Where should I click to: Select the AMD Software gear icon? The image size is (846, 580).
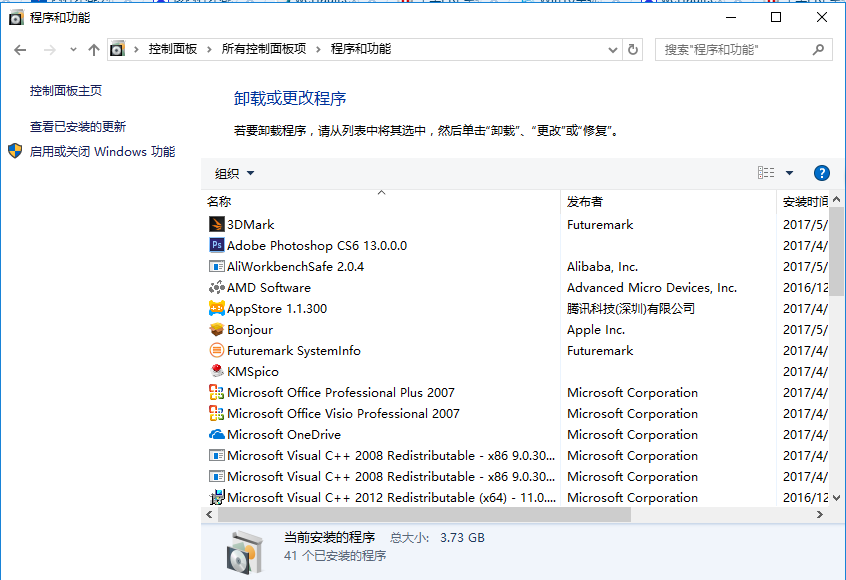pyautogui.click(x=216, y=287)
